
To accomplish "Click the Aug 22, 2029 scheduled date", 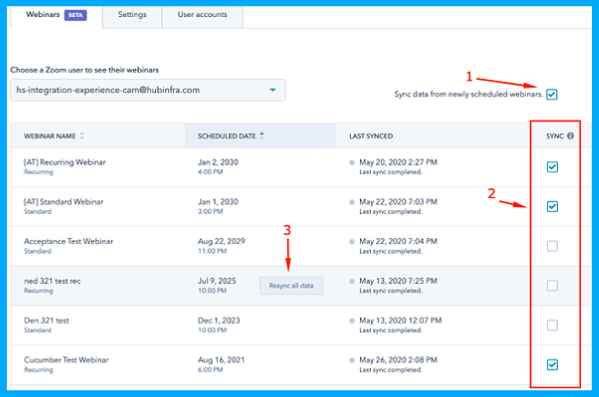I will pyautogui.click(x=222, y=241).
